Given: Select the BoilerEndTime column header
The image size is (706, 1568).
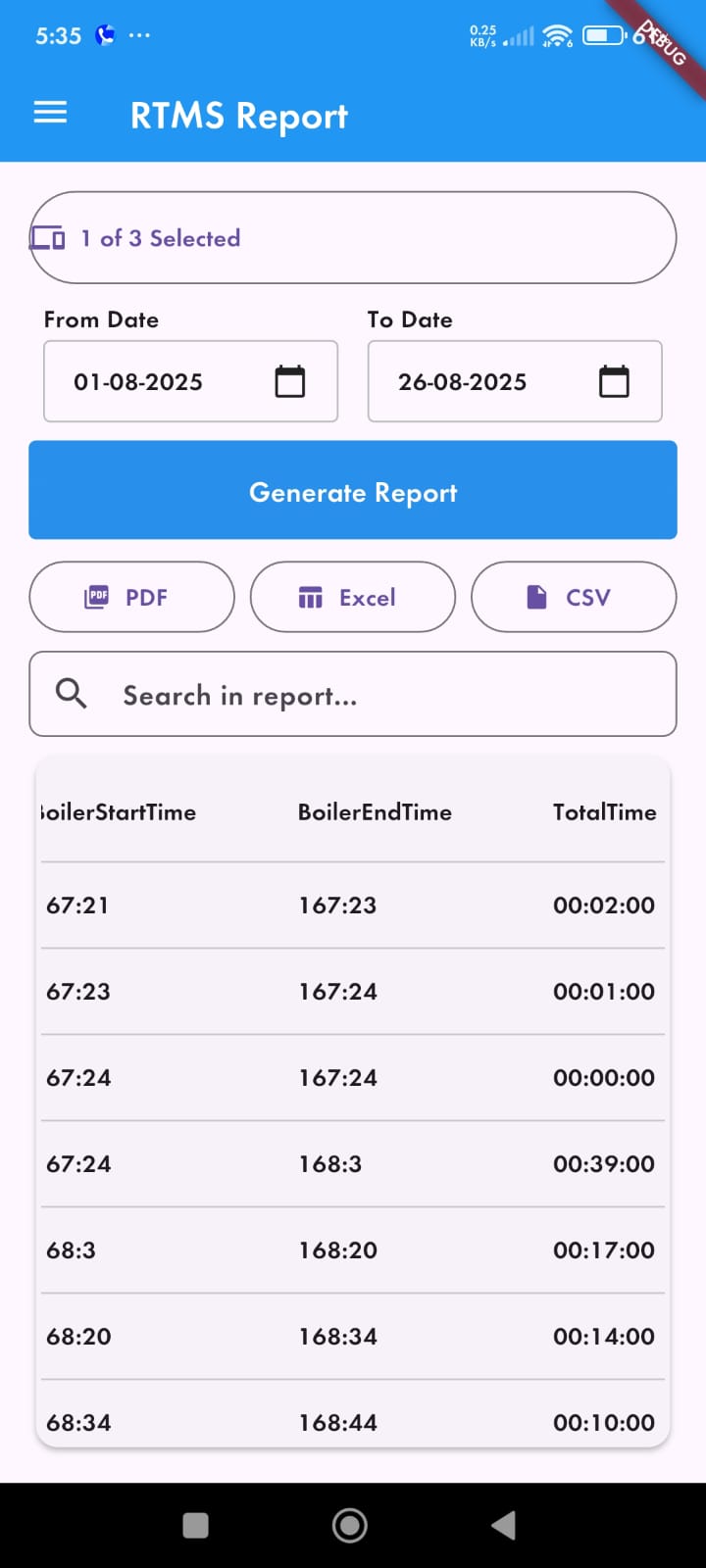Looking at the screenshot, I should click(x=375, y=811).
